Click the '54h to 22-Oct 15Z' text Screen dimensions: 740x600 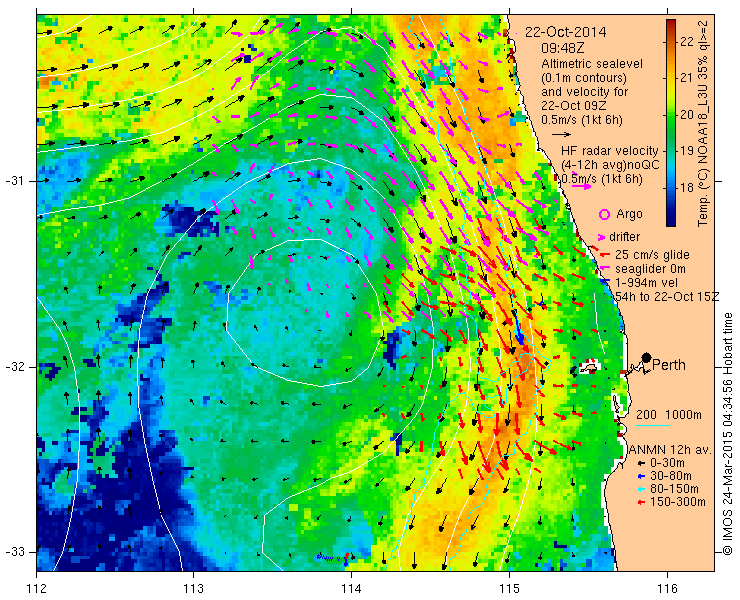[x=667, y=296]
